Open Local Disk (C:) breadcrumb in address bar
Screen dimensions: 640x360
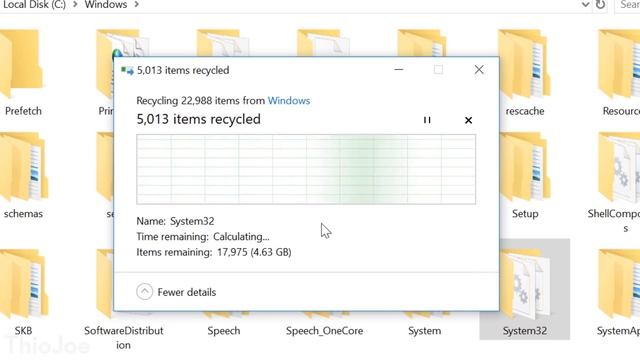pos(33,5)
